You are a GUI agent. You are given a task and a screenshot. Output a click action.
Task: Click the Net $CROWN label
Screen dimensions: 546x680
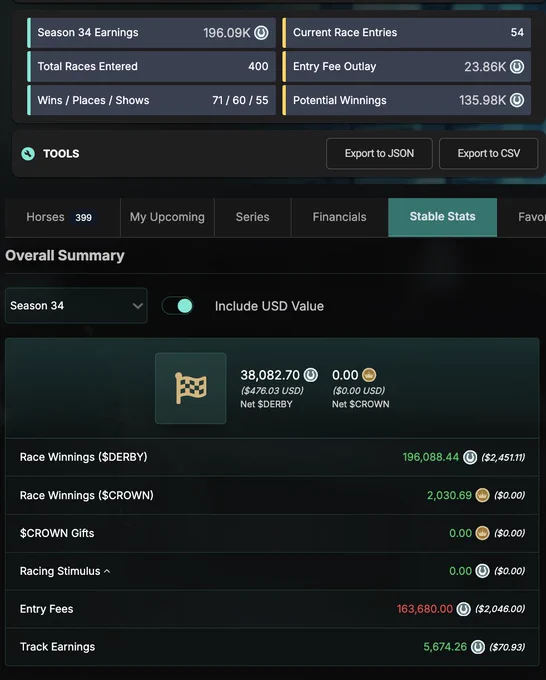pos(360,404)
